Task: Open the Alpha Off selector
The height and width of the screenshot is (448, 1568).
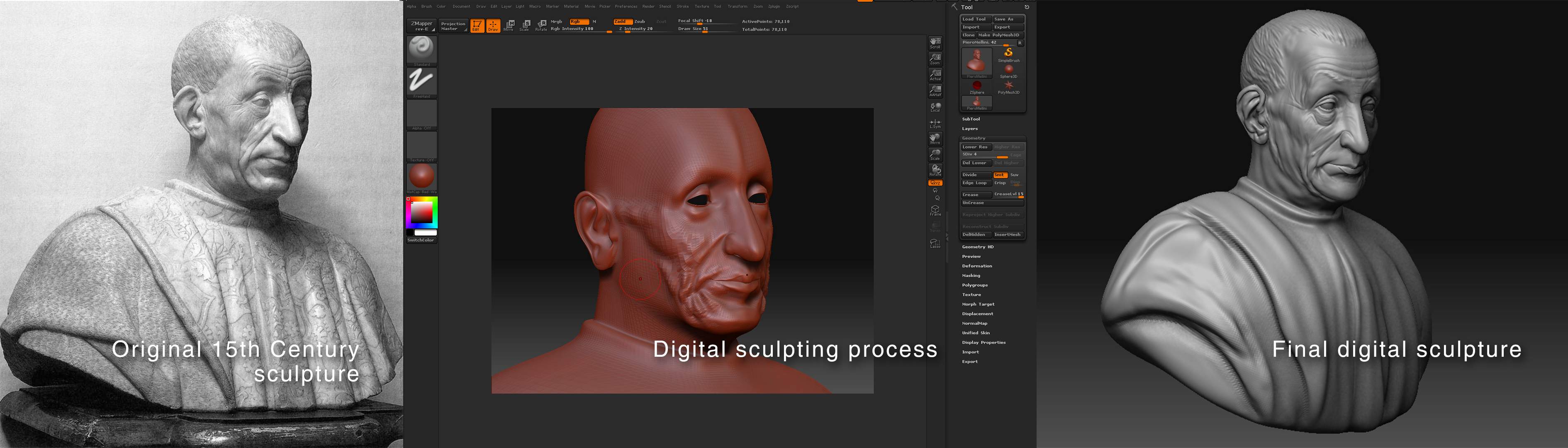Action: click(x=421, y=114)
